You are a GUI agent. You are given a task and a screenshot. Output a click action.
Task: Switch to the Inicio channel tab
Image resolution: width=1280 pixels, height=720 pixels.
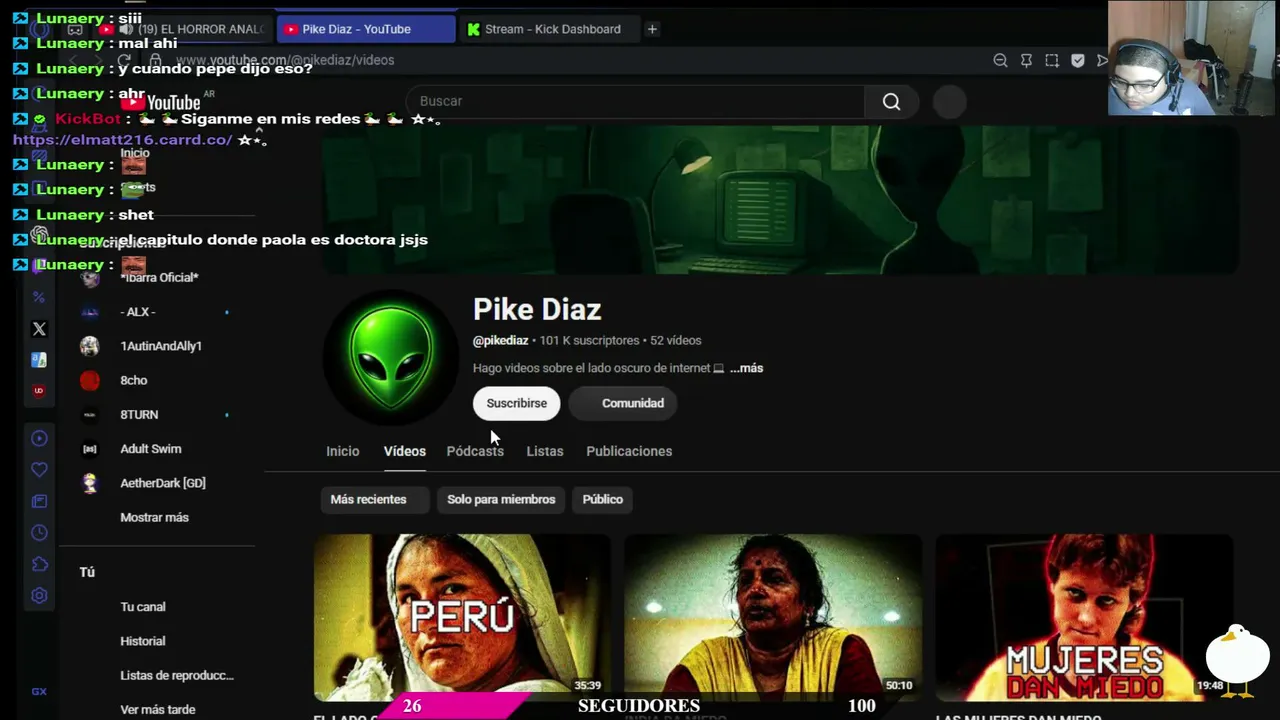[x=342, y=451]
